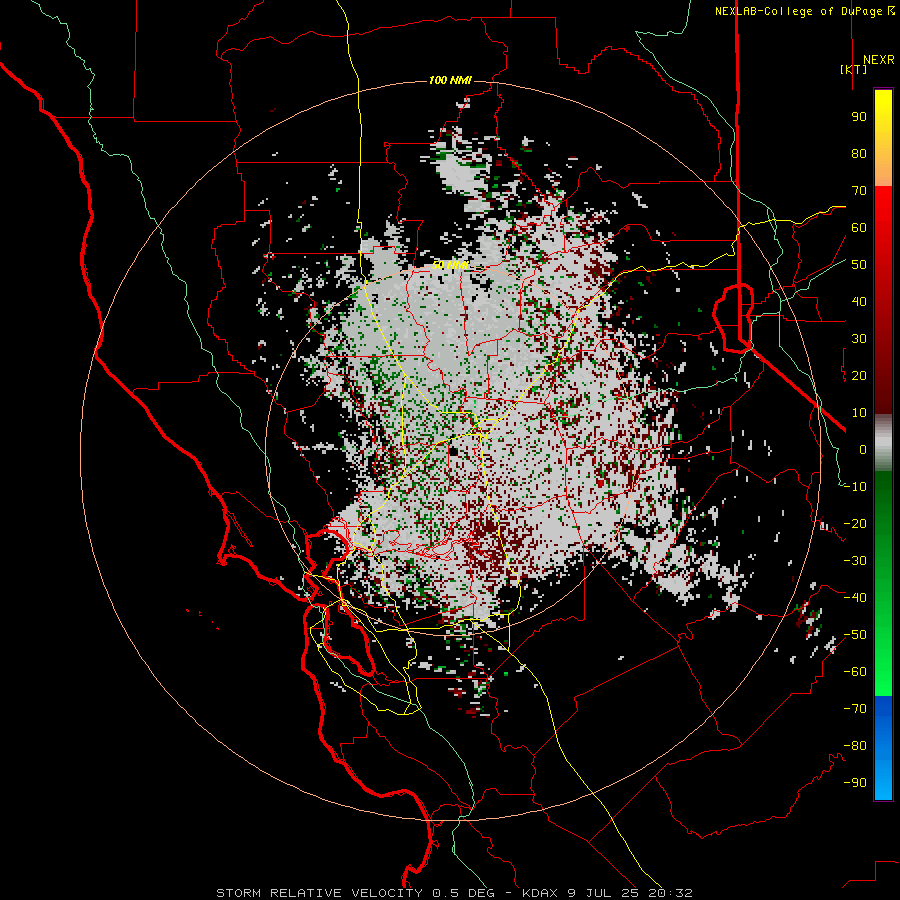
Task: Click the 90 value on the velocity scale
Action: click(x=859, y=117)
